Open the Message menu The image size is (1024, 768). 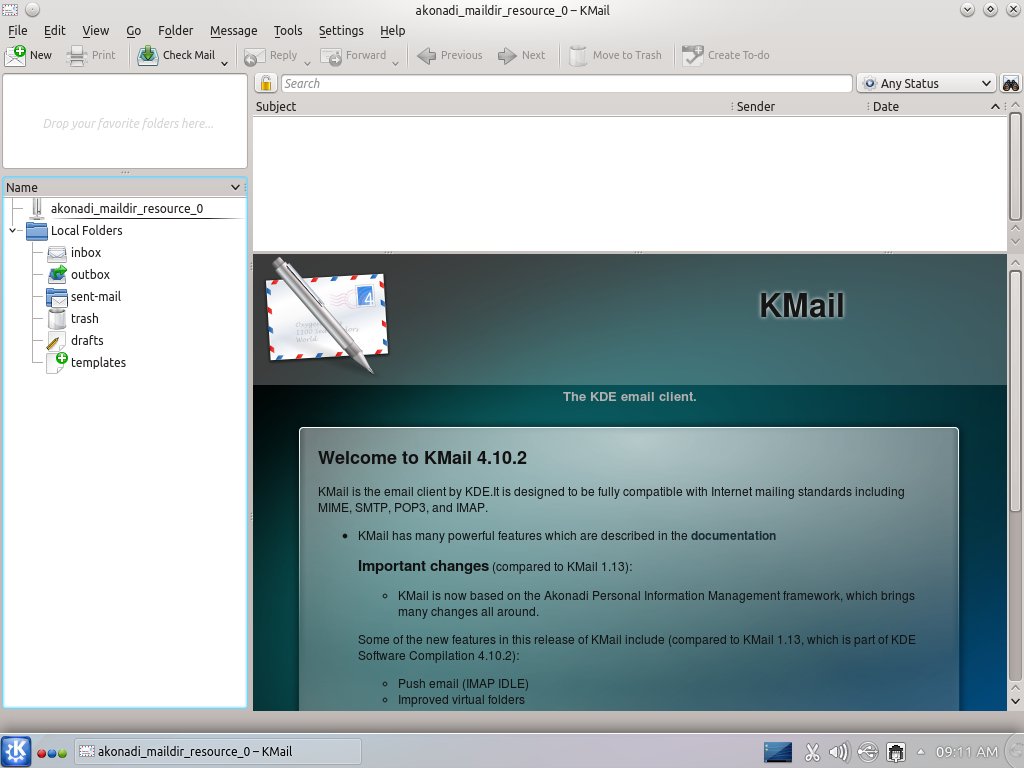(233, 31)
